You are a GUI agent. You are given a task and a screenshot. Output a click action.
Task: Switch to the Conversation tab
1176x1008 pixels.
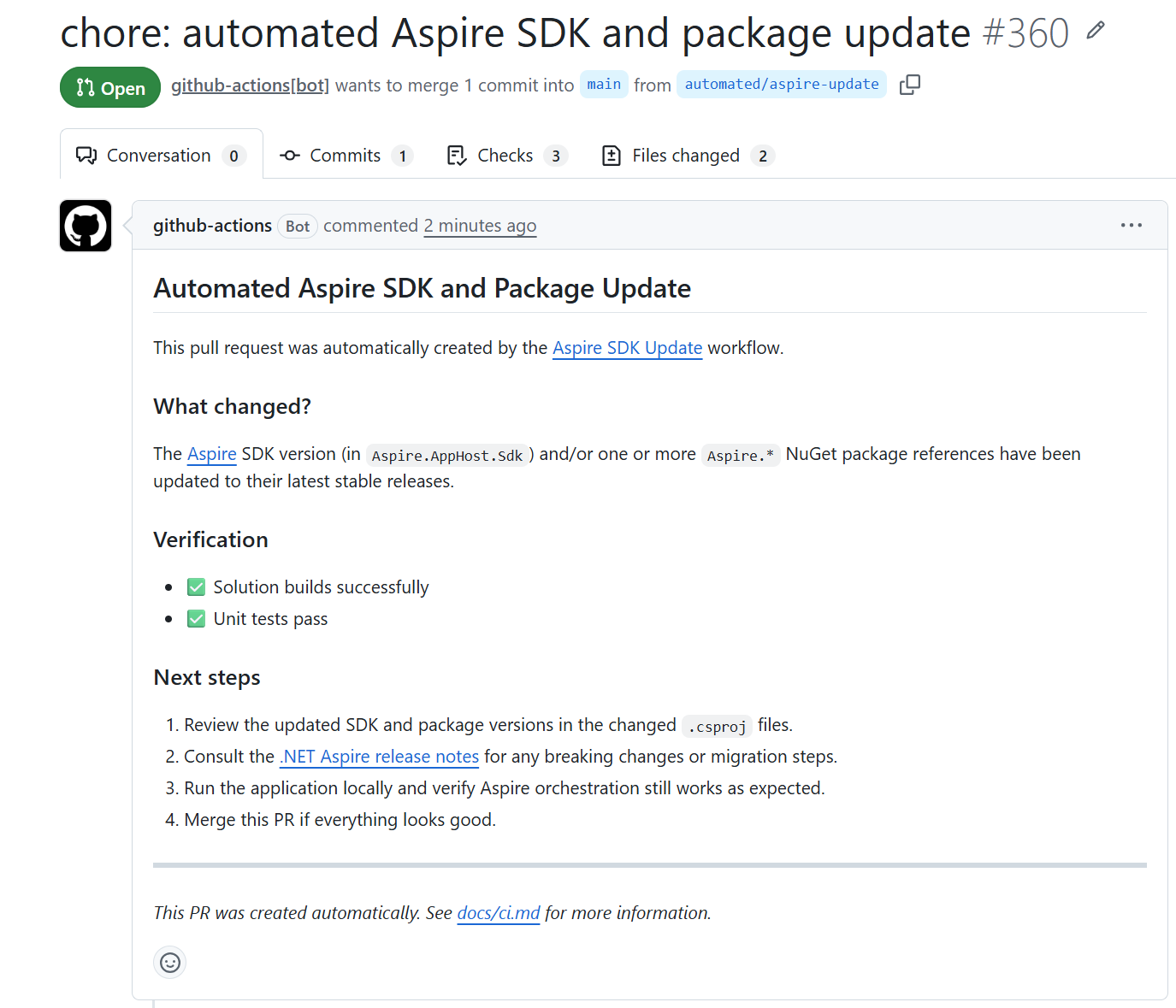click(161, 155)
